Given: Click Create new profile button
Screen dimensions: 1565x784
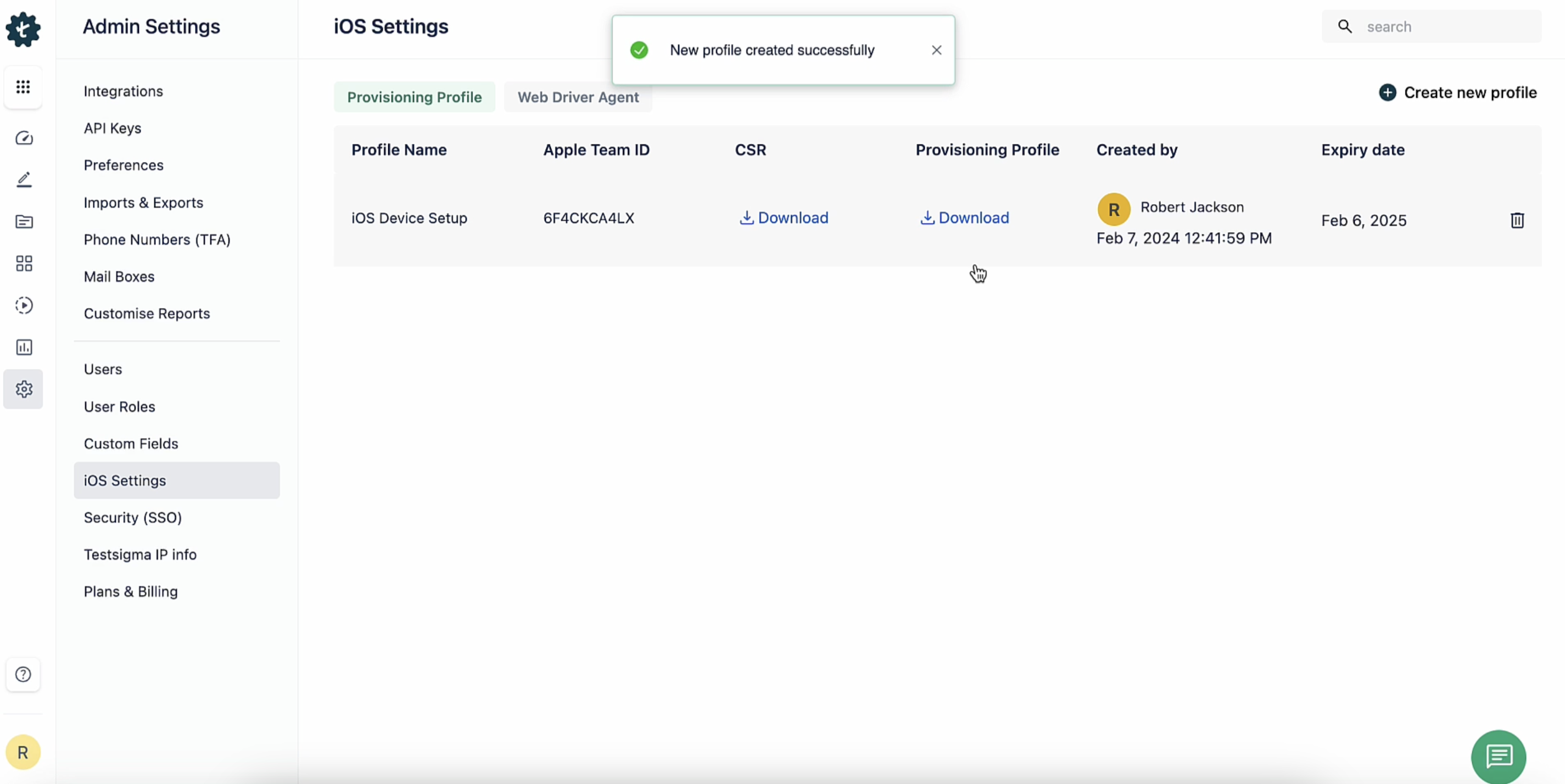Looking at the screenshot, I should pos(1459,92).
